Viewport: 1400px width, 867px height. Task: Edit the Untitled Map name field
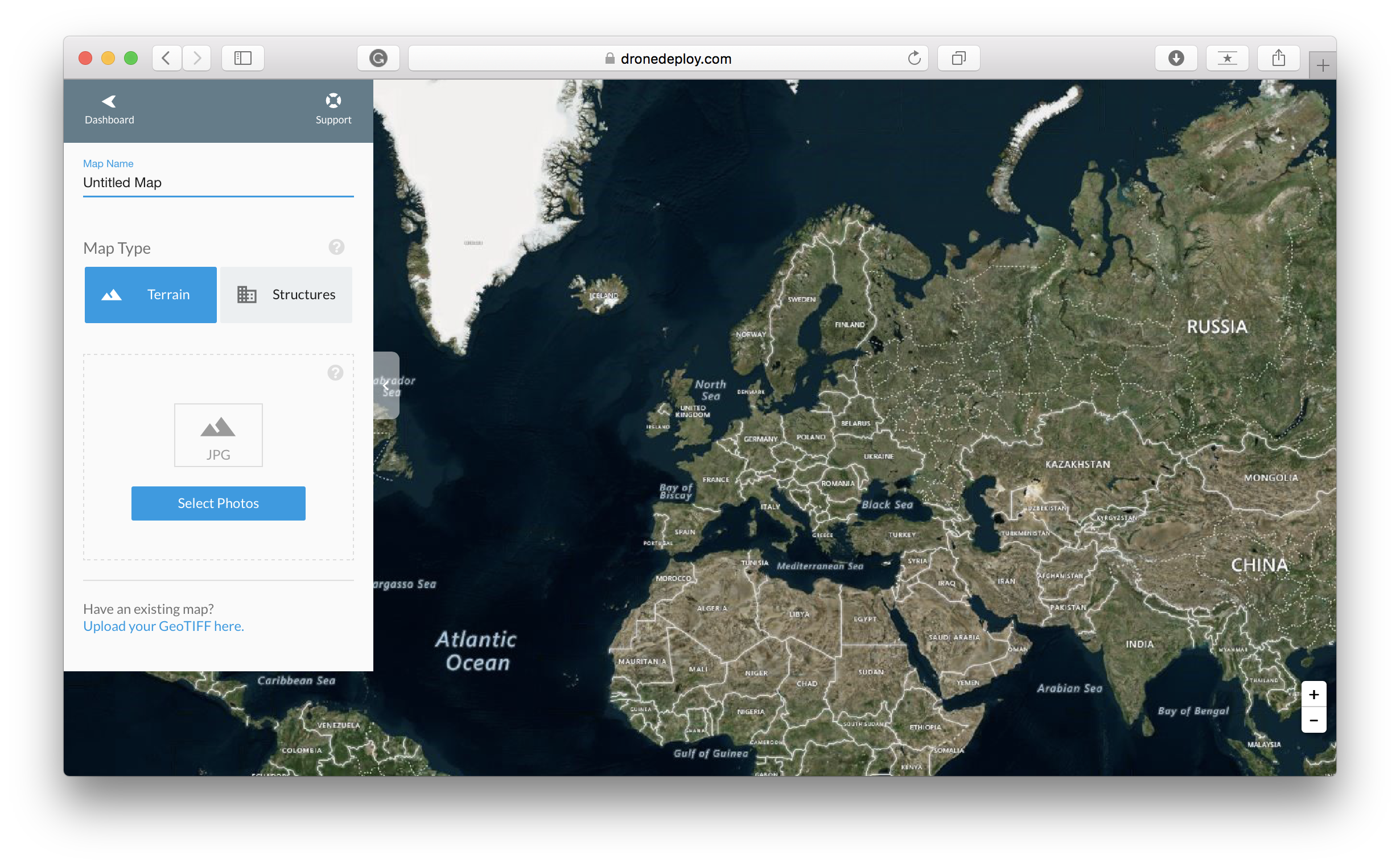[218, 183]
